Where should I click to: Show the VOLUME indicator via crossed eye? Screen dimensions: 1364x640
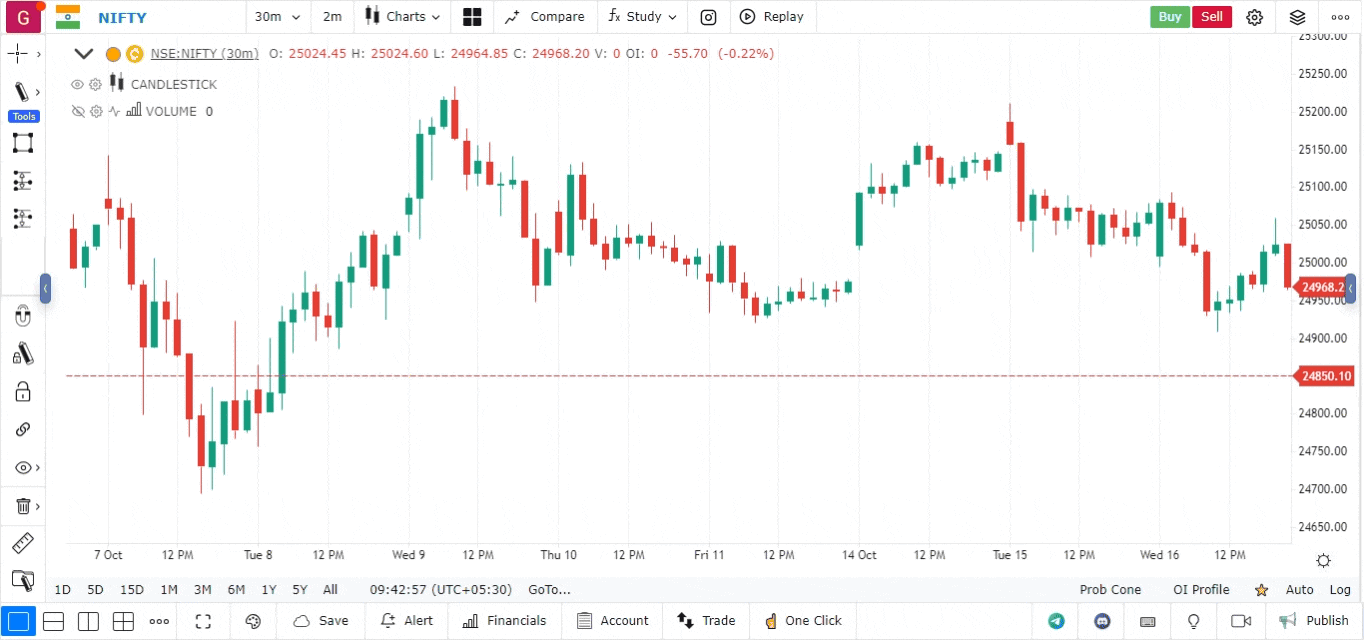77,111
